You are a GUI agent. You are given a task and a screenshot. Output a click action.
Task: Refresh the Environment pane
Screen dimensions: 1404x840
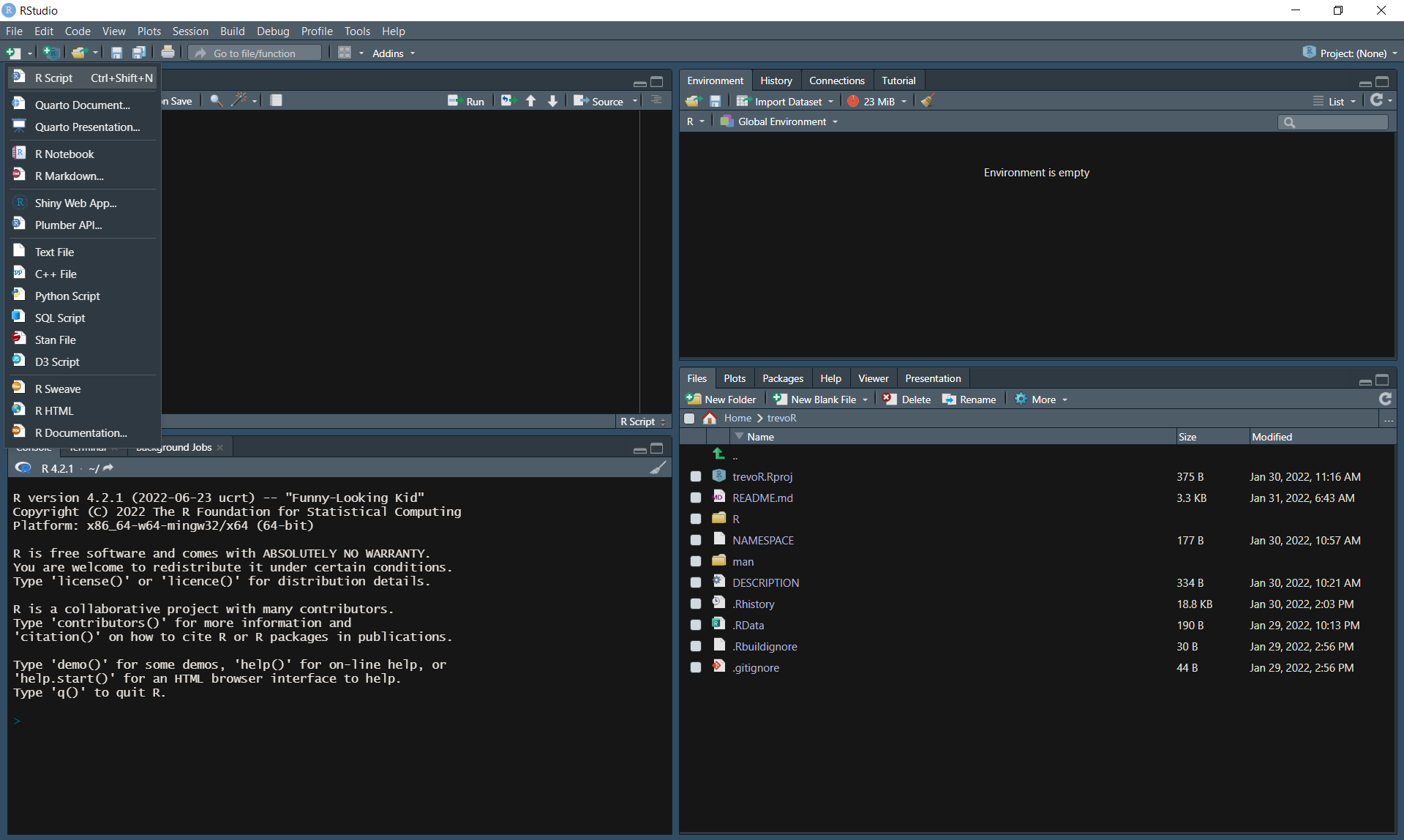[1377, 100]
